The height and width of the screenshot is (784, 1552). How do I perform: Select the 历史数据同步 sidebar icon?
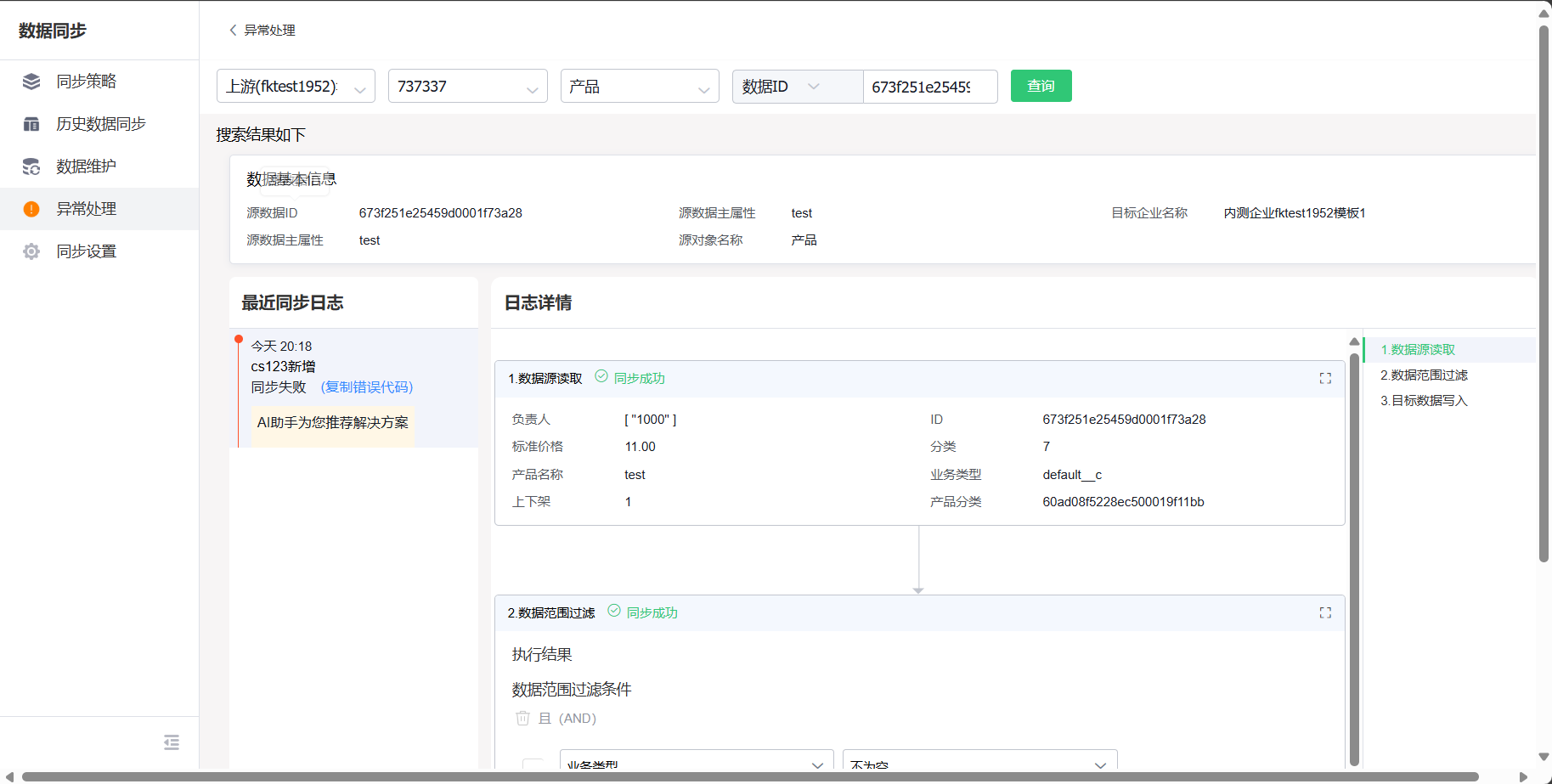31,123
